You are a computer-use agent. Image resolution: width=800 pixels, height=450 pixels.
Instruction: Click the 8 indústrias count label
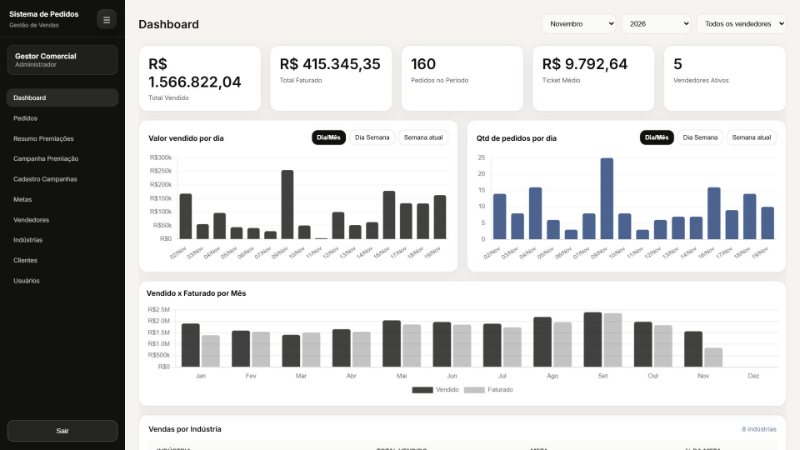[x=759, y=430]
